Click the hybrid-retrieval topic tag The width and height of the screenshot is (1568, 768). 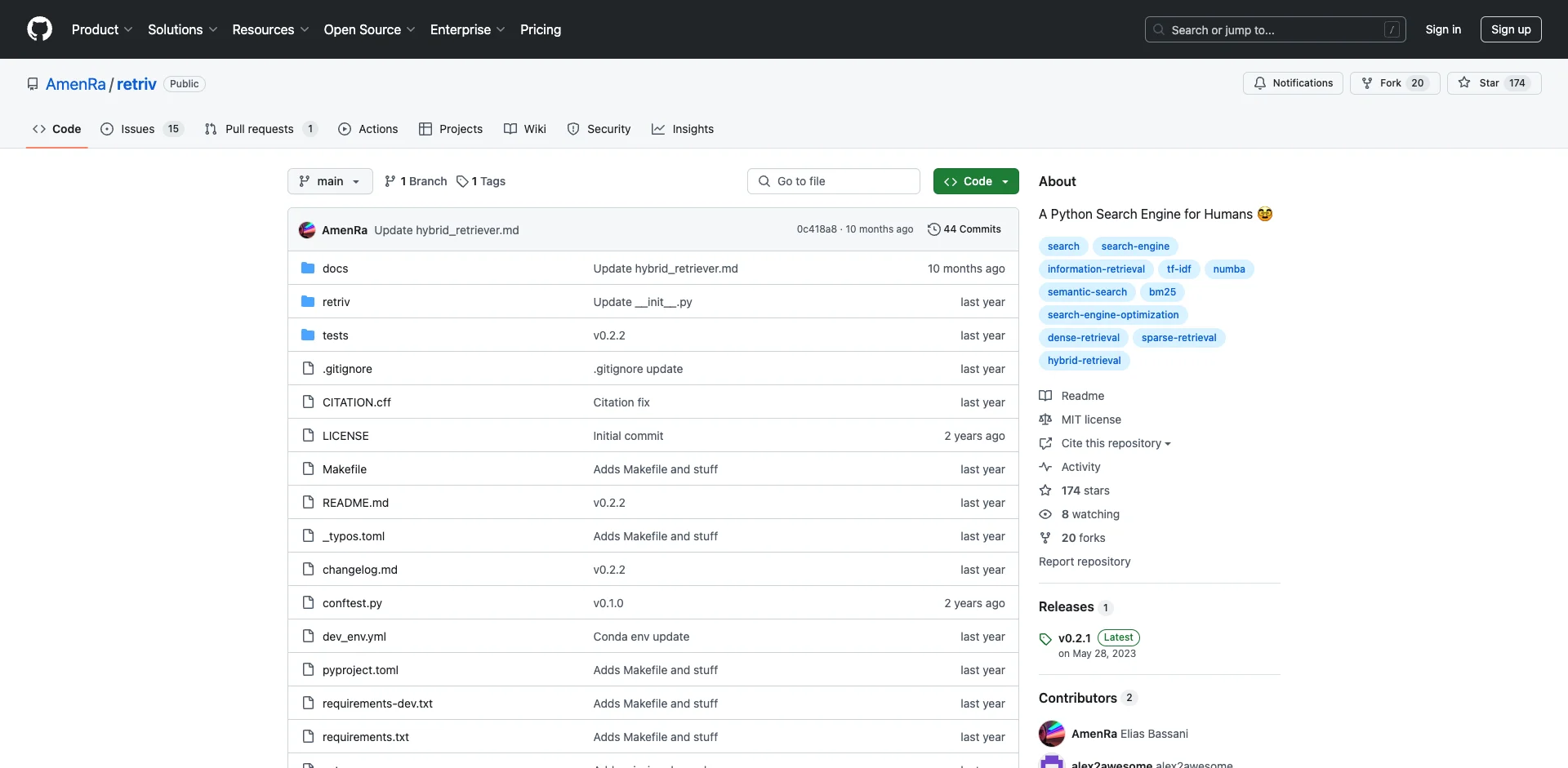point(1084,361)
